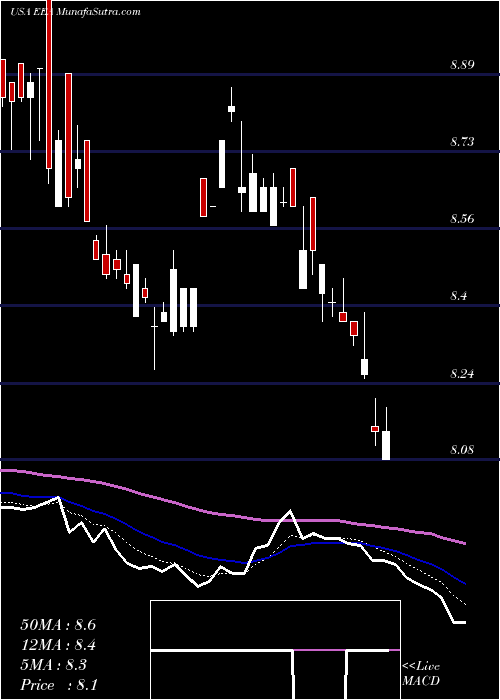Click the USA EEA MunafaSutra.com header text
This screenshot has width=500, height=700.
tap(75, 12)
